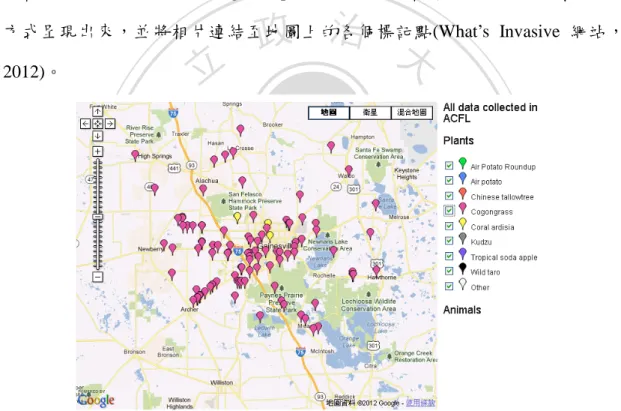The image size is (621, 411).
Task: Click the 'All data collected in ACFL' title
Action: [x=490, y=113]
